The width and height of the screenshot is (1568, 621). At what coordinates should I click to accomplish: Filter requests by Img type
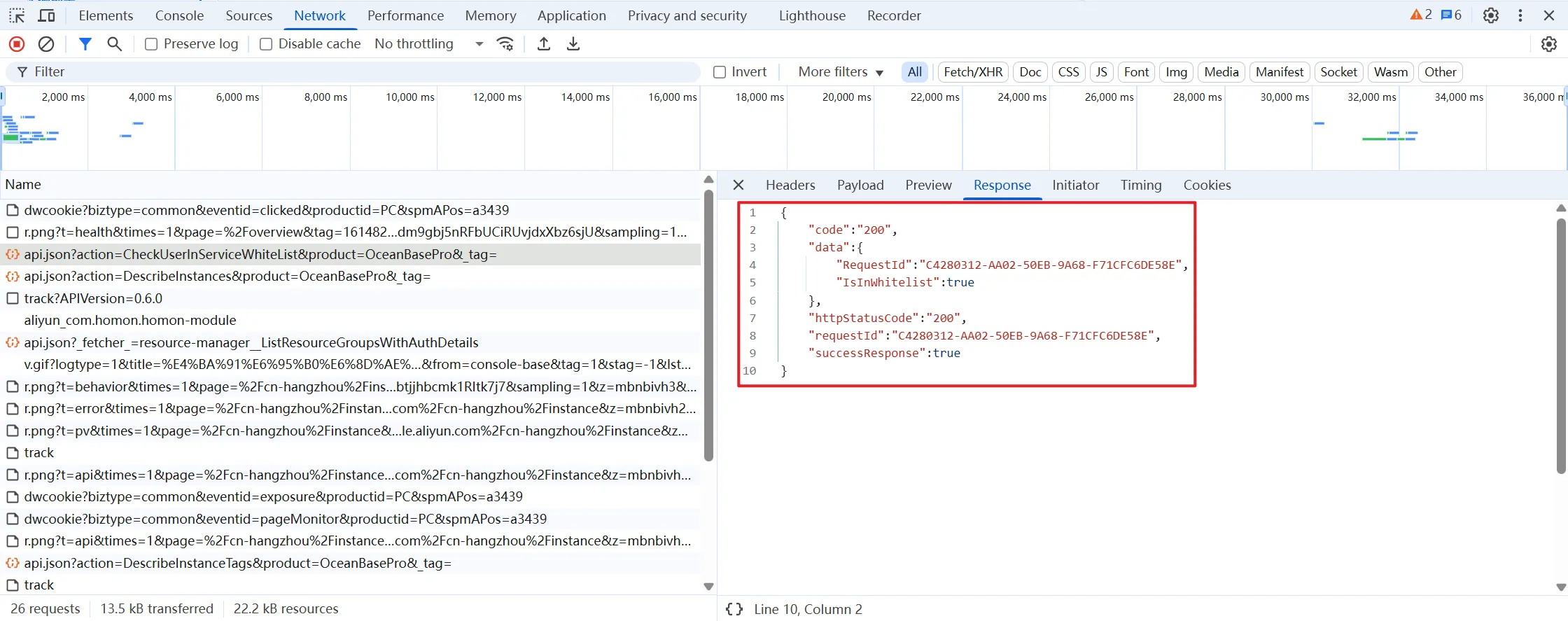(x=1176, y=72)
